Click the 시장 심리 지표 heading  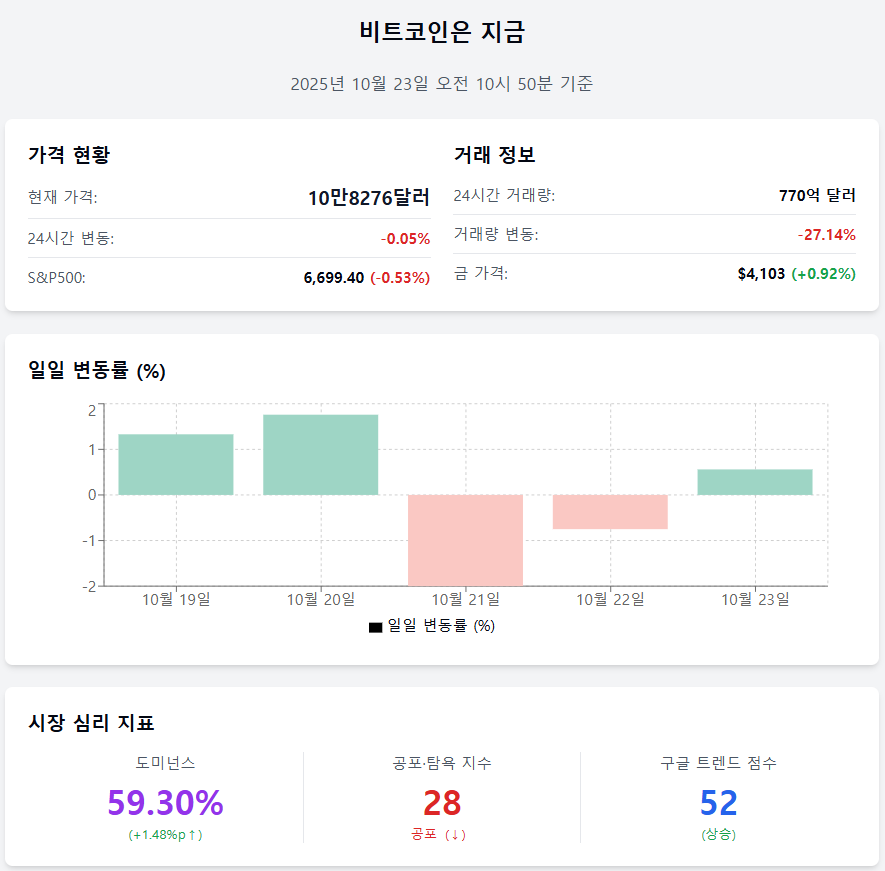point(91,723)
